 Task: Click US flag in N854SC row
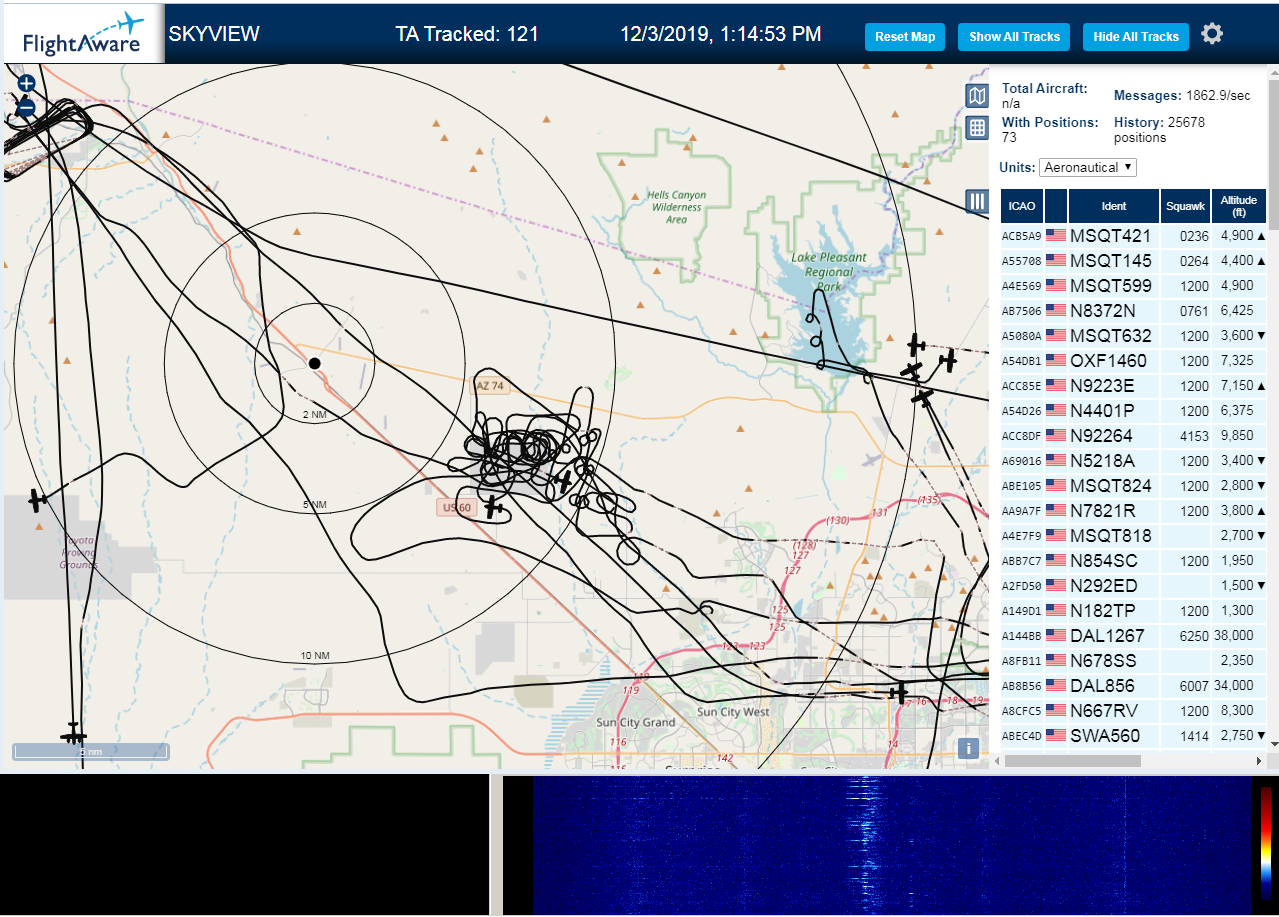point(1055,561)
